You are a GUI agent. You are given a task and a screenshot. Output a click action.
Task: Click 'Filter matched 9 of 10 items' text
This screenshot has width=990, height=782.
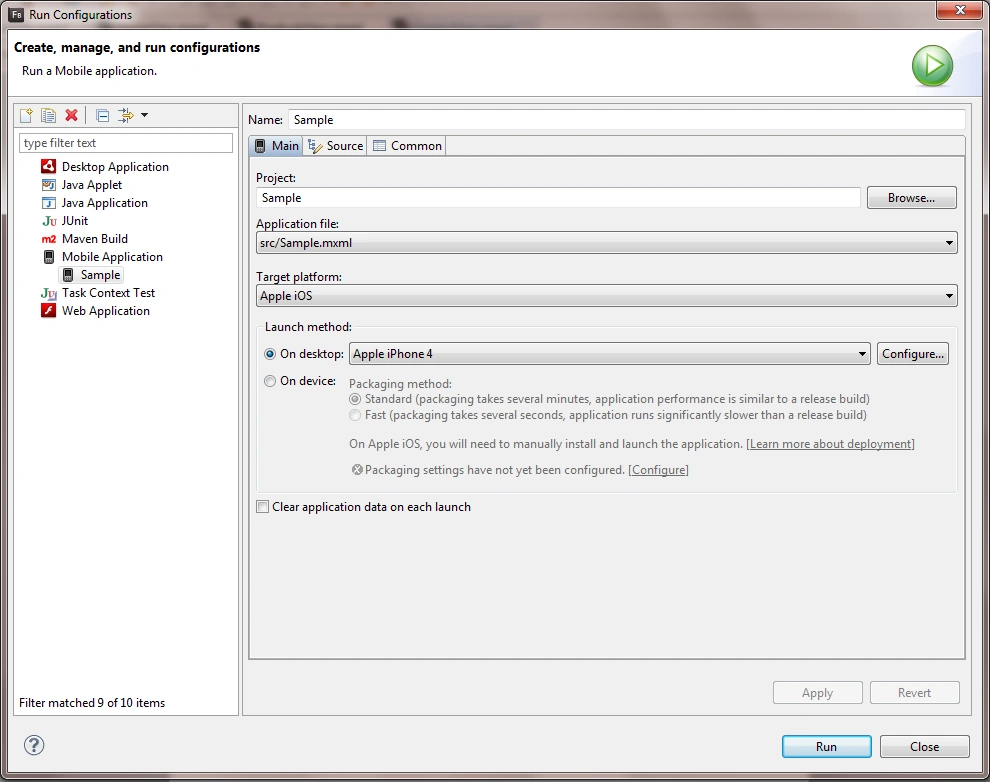92,702
